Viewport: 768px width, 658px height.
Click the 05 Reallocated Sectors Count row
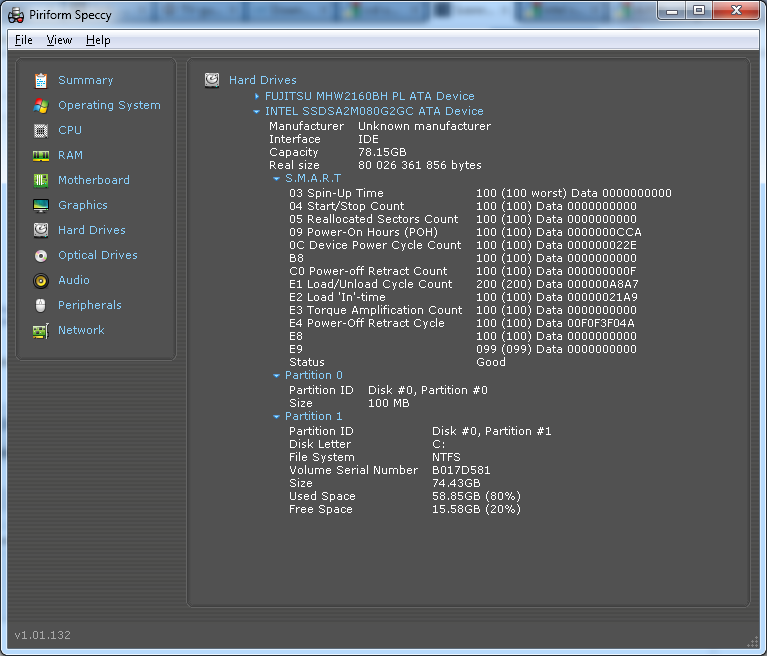[463, 219]
